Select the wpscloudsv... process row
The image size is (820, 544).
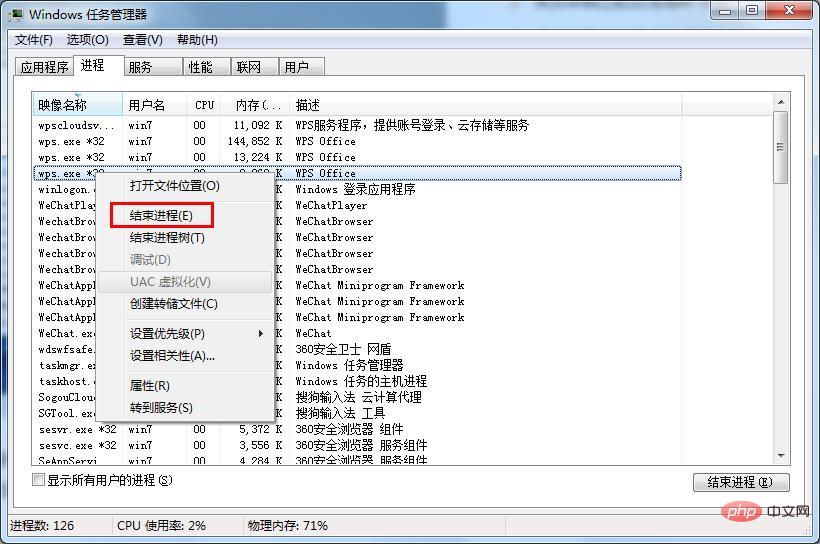(357, 126)
